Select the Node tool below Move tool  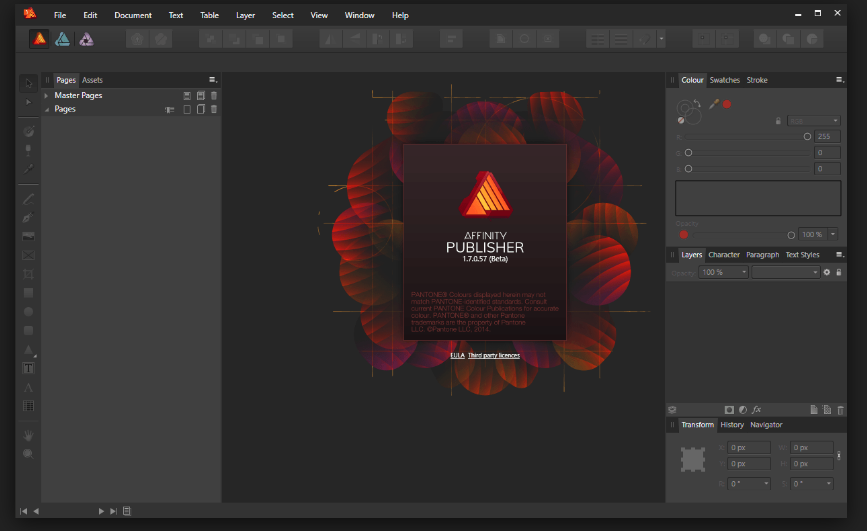29,102
